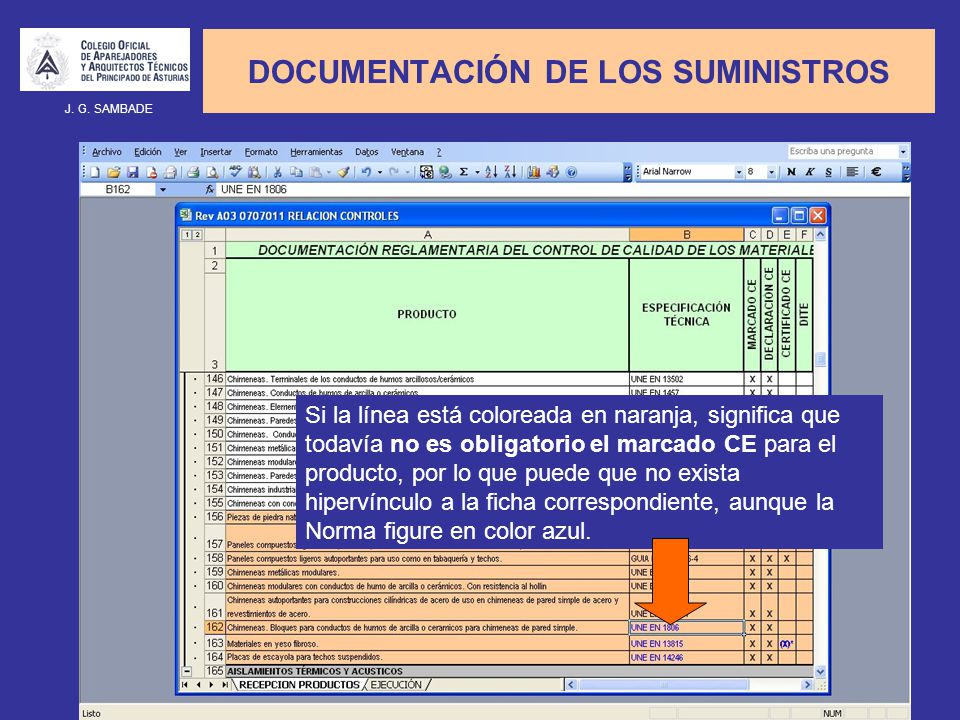This screenshot has width=960, height=720.
Task: Open the Archivo menu
Action: [107, 152]
